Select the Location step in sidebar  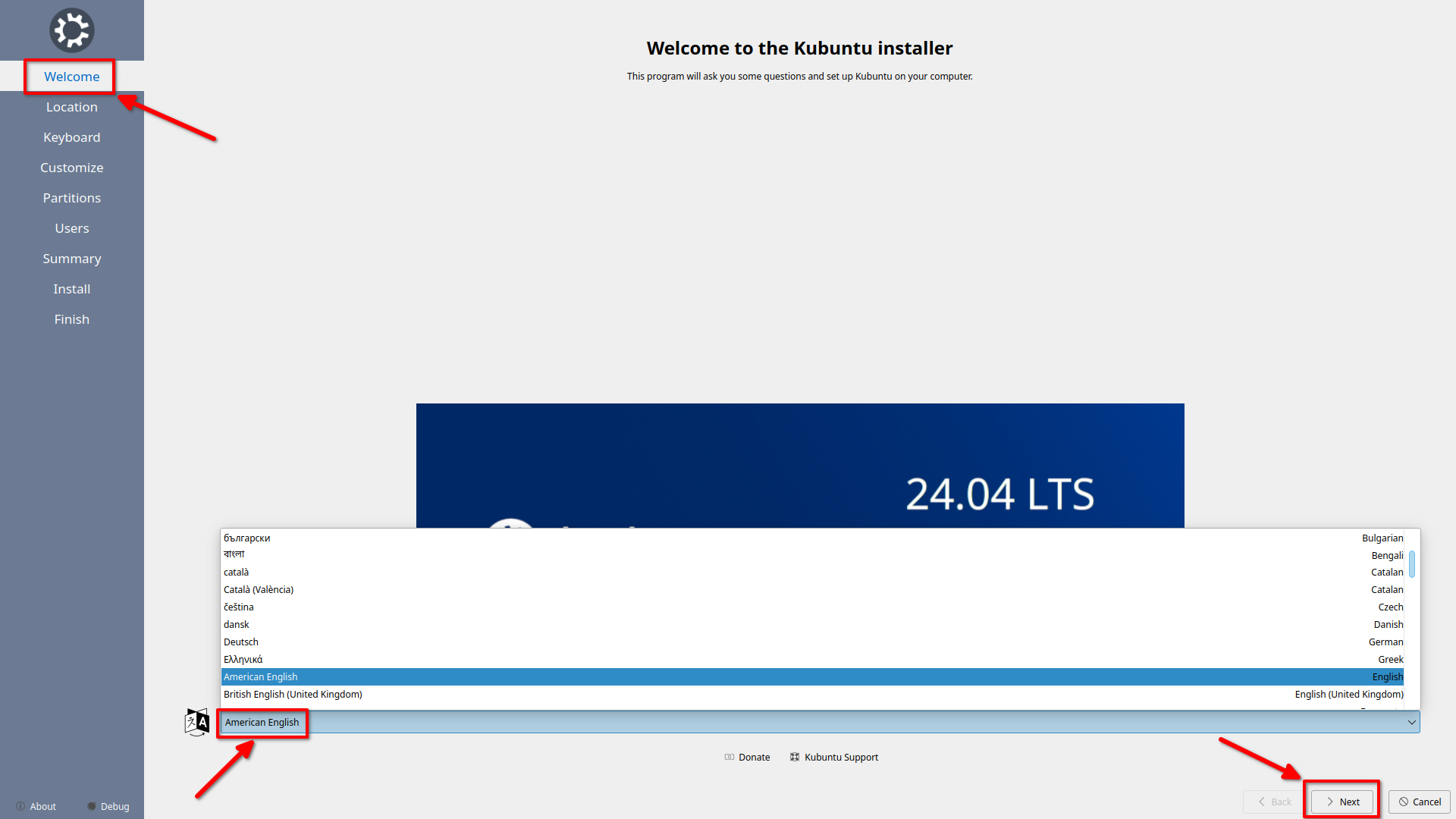[x=71, y=107]
